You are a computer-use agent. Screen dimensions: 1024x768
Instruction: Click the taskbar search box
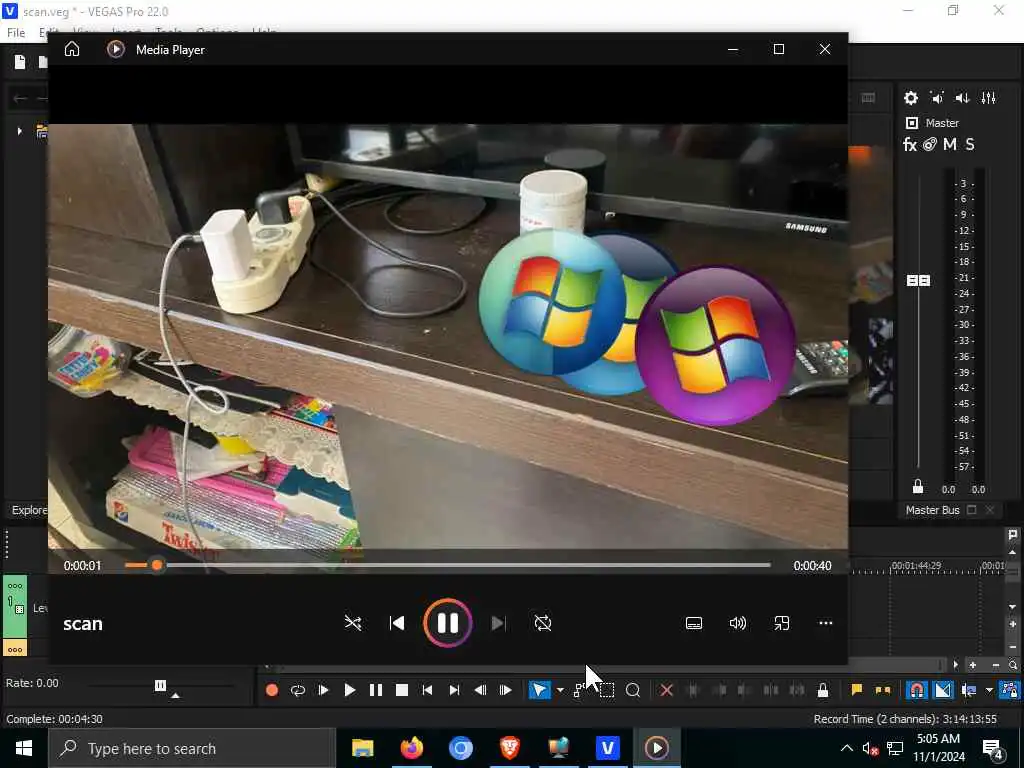[192, 748]
